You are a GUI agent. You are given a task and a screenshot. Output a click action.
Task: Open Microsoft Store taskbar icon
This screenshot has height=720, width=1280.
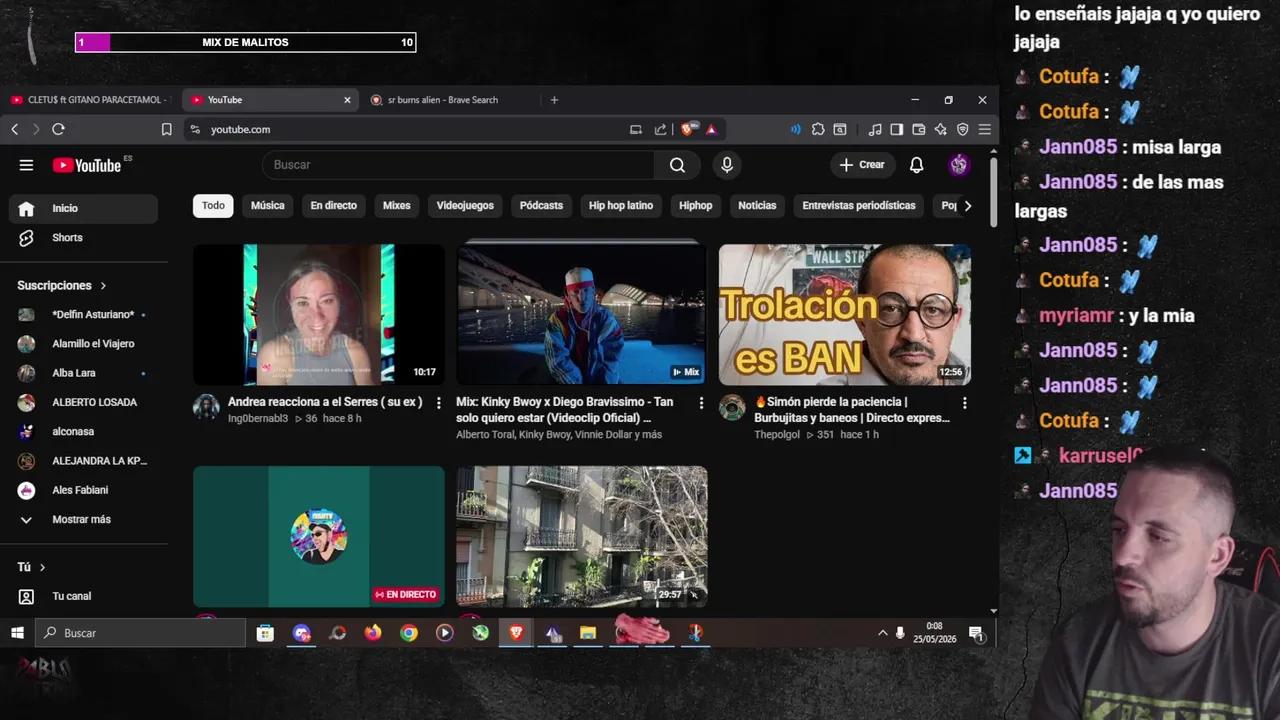[x=265, y=633]
